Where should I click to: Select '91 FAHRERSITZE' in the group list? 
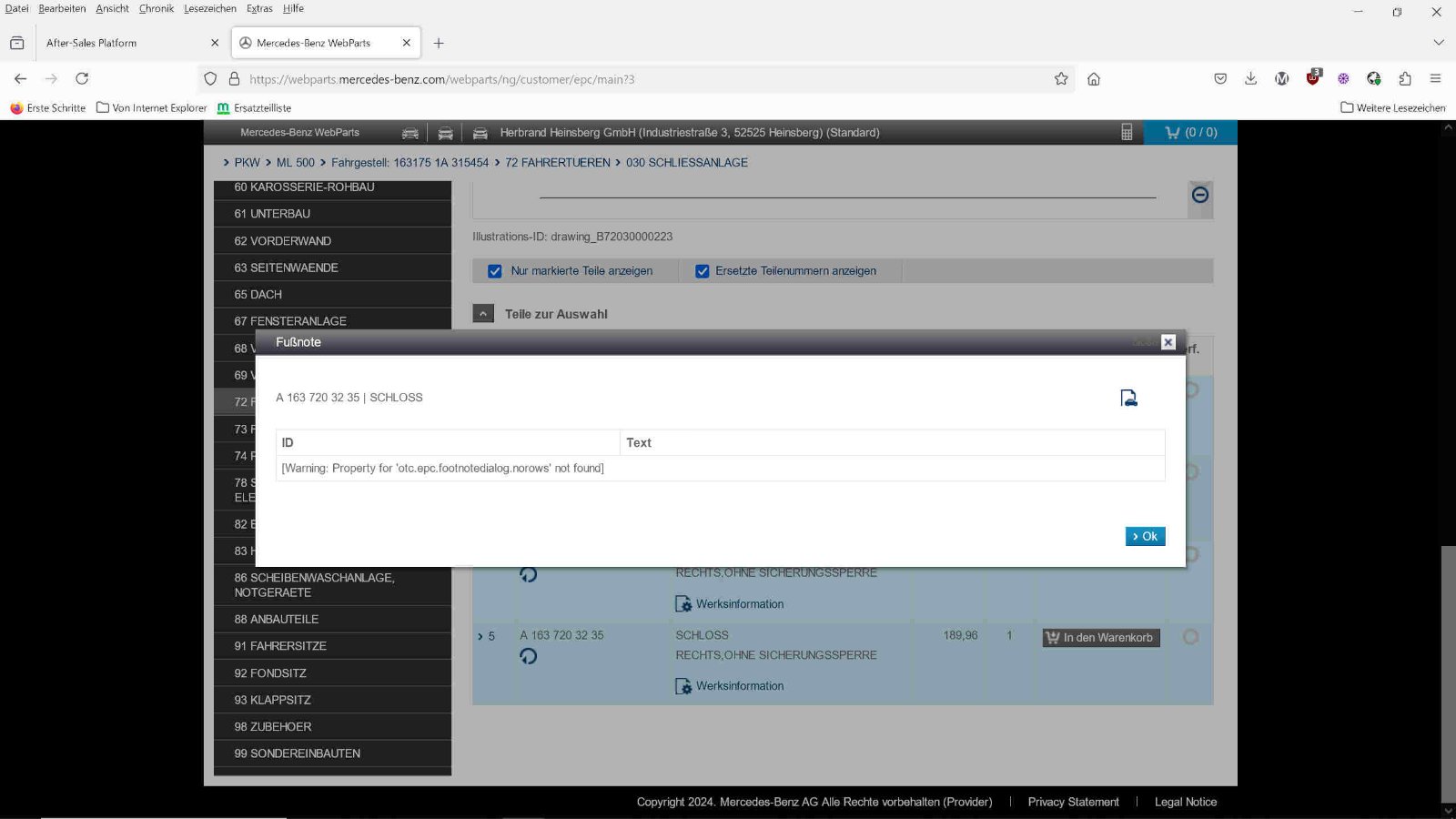point(280,646)
